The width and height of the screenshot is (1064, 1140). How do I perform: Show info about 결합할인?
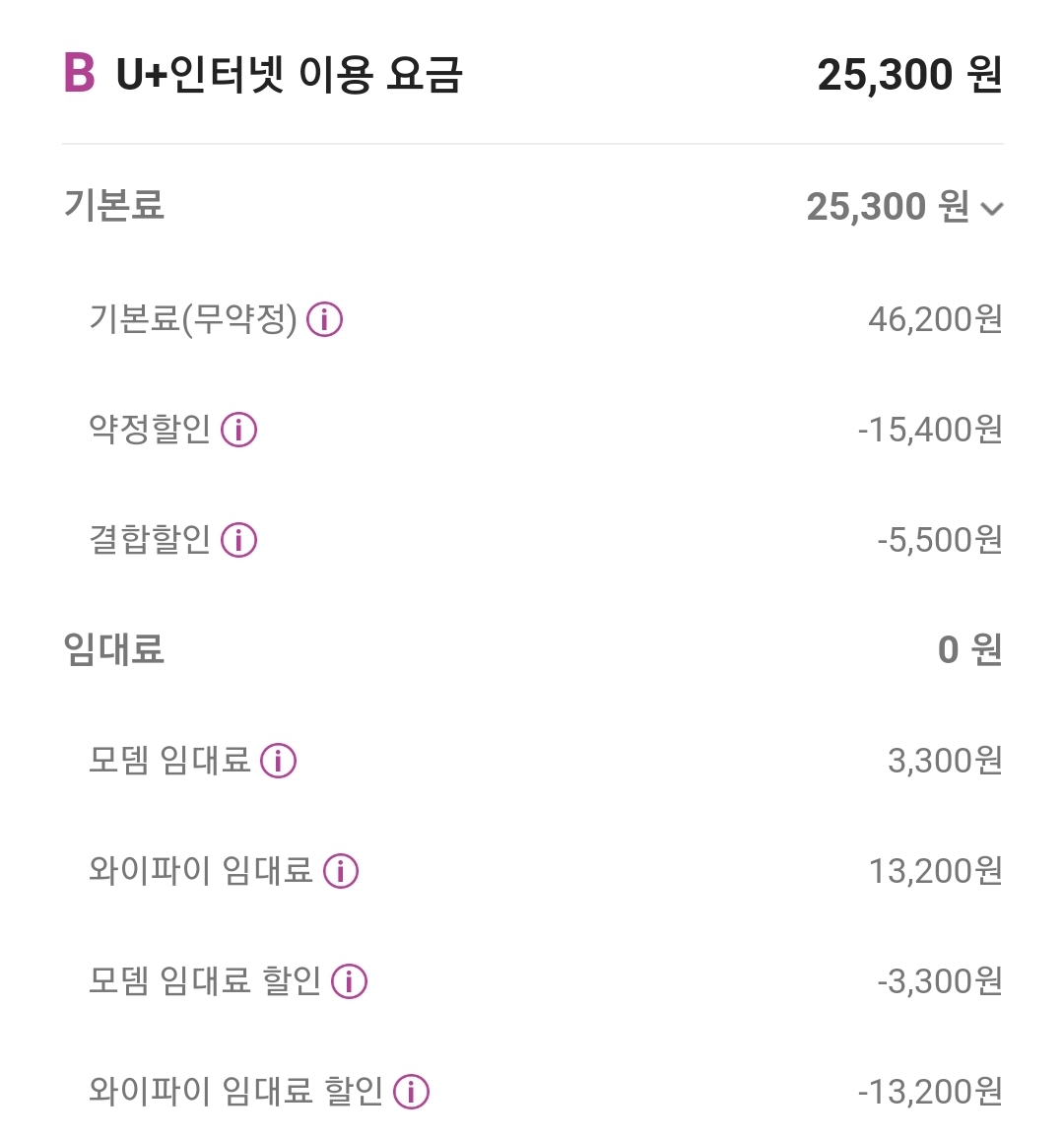238,540
